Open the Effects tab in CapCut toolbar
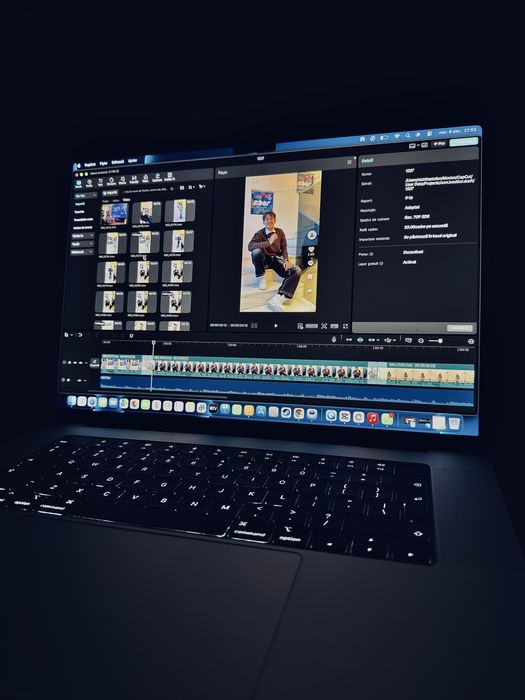The height and width of the screenshot is (700, 525). (122, 179)
